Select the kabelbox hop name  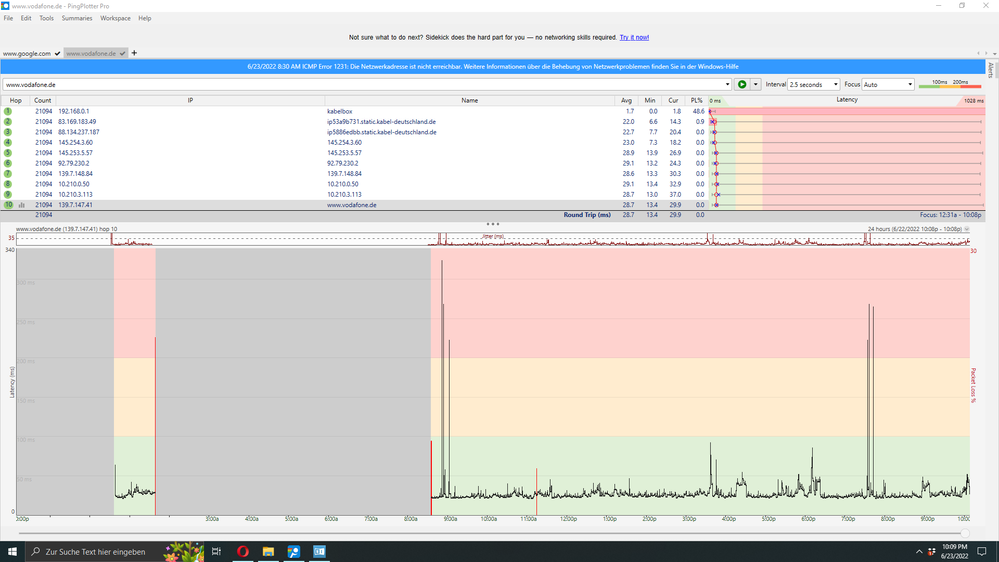[340, 112]
